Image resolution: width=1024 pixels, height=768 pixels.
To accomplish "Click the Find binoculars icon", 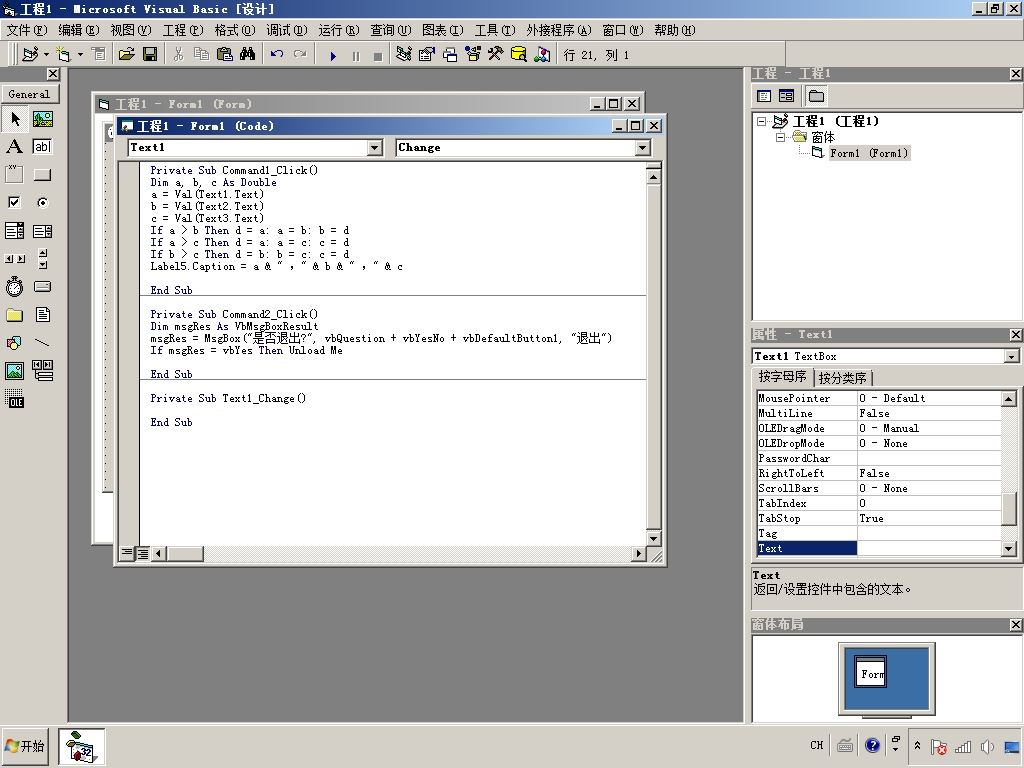I will click(x=247, y=54).
